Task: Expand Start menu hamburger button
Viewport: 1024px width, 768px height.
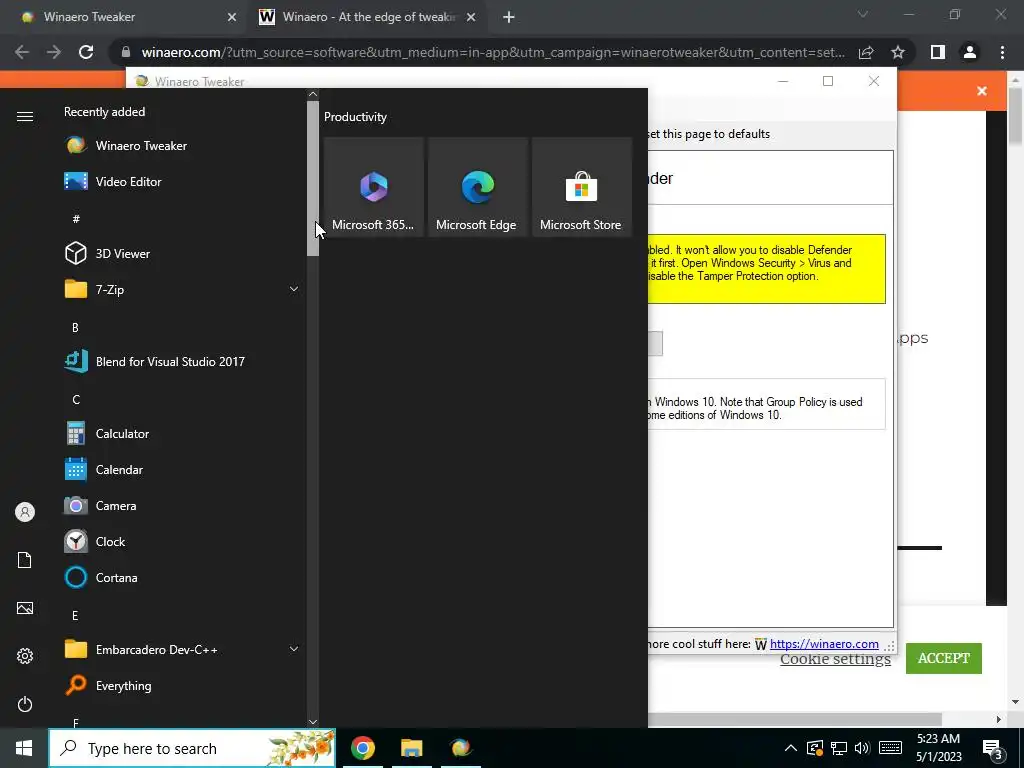Action: (25, 117)
